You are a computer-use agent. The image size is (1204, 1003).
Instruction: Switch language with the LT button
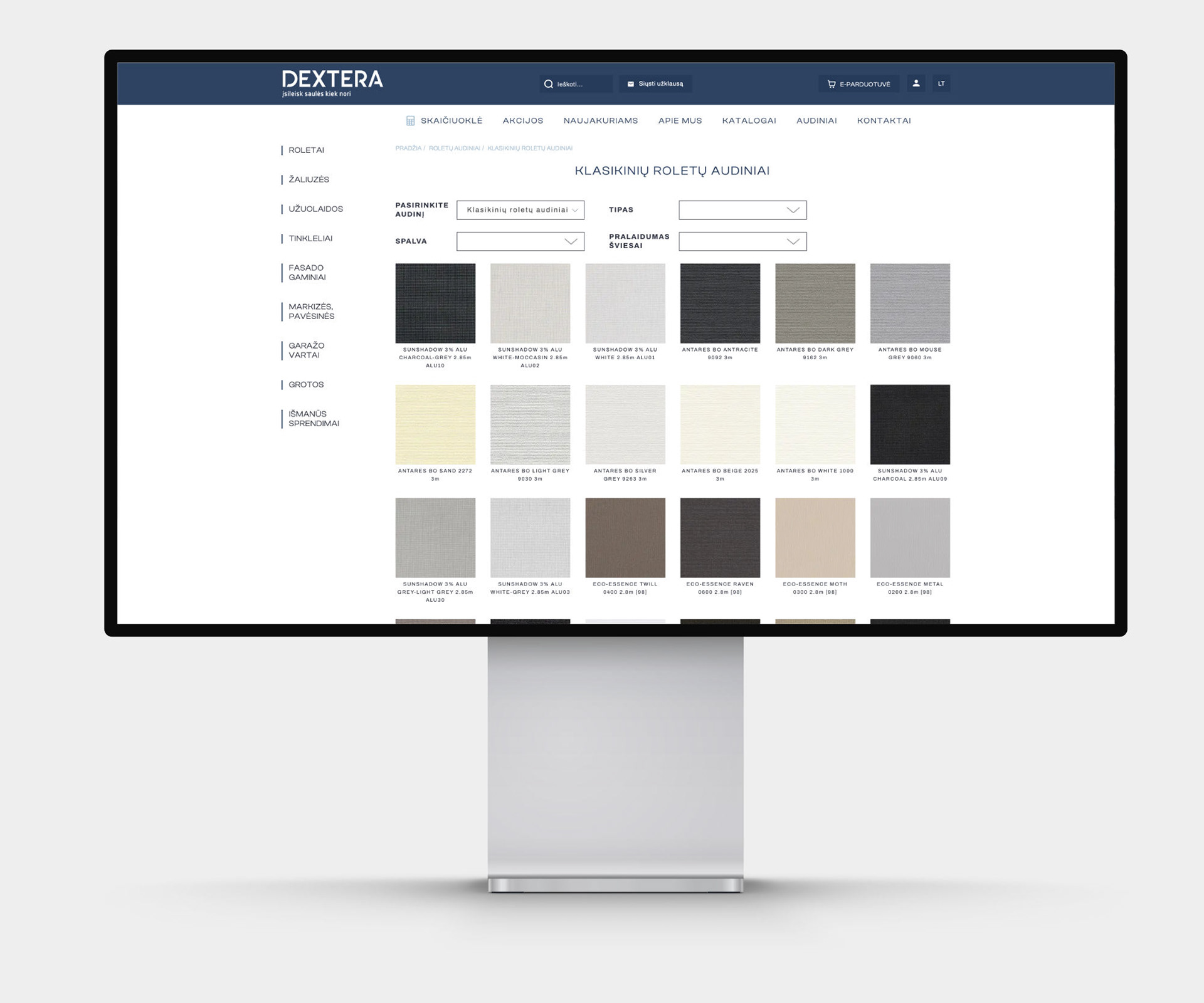click(x=941, y=83)
